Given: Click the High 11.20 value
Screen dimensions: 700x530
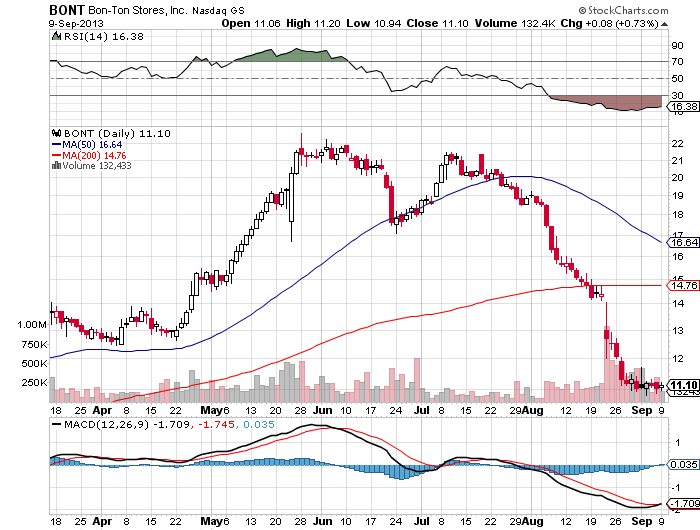Looking at the screenshot, I should [x=313, y=23].
